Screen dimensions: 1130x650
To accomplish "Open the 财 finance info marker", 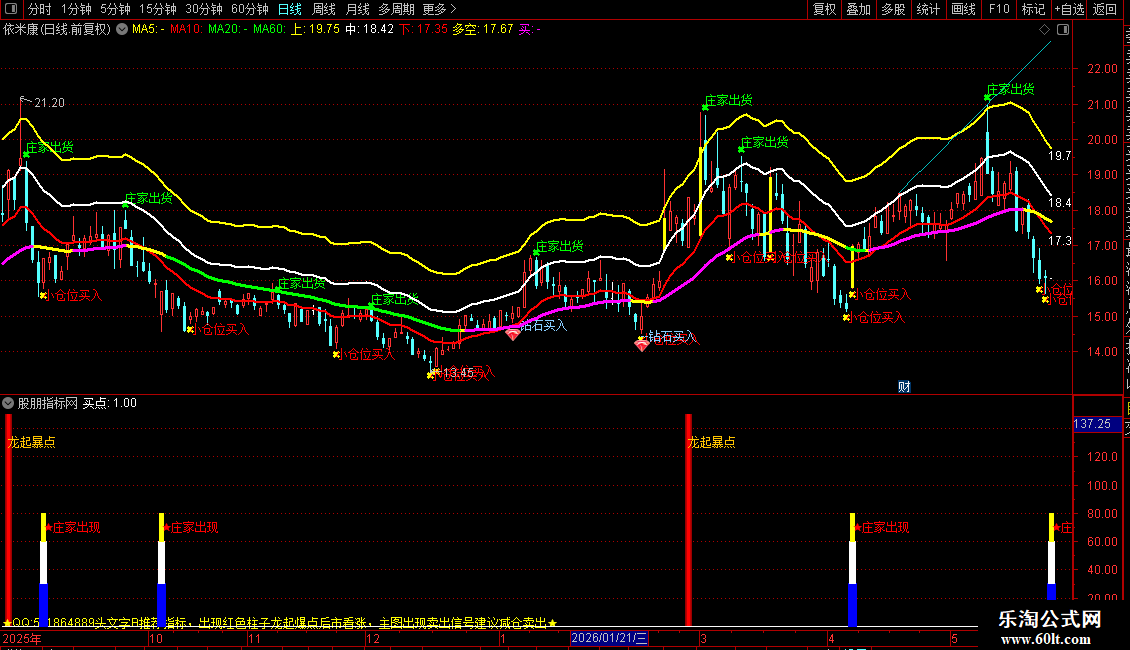I will tap(904, 387).
